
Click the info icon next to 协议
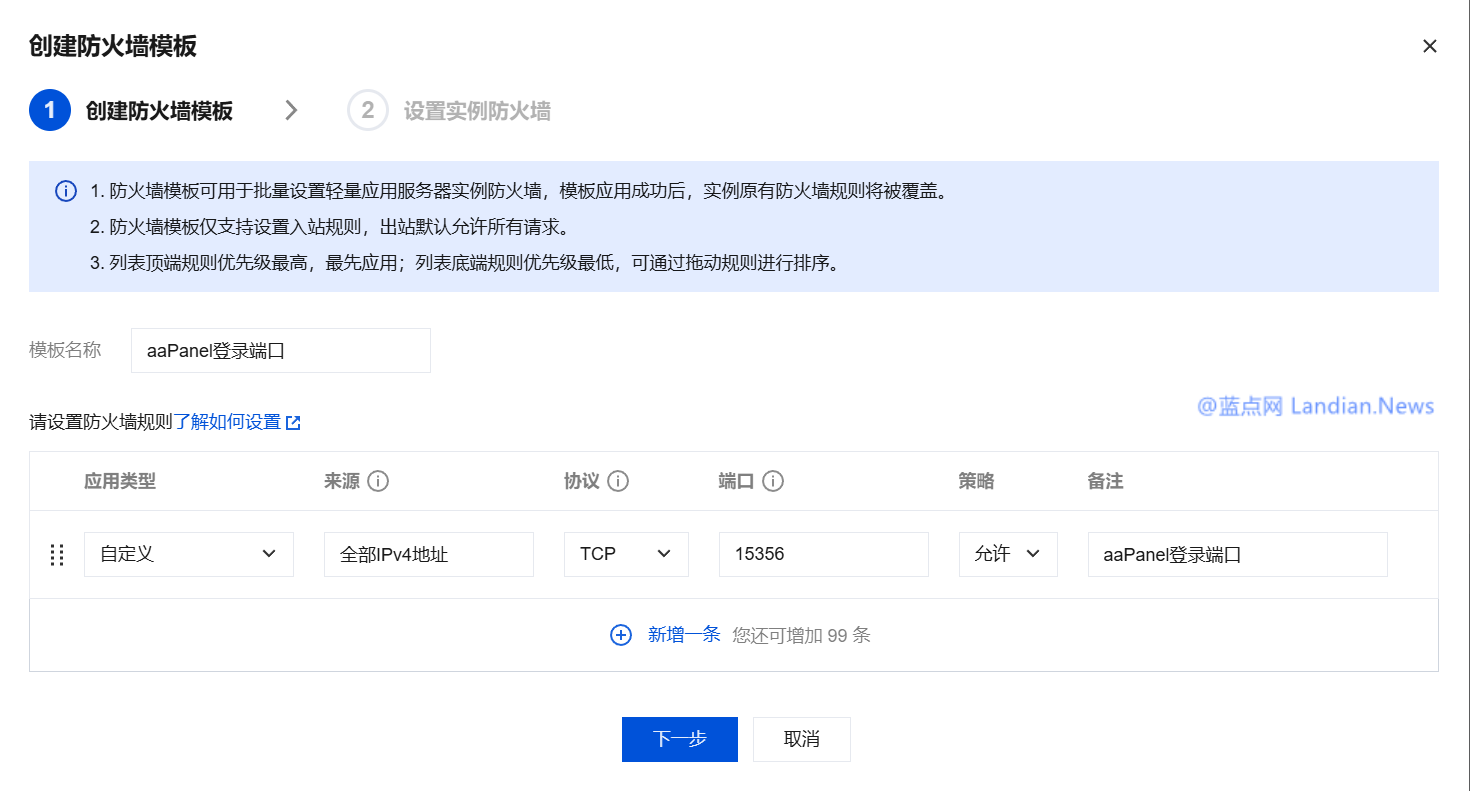point(618,481)
